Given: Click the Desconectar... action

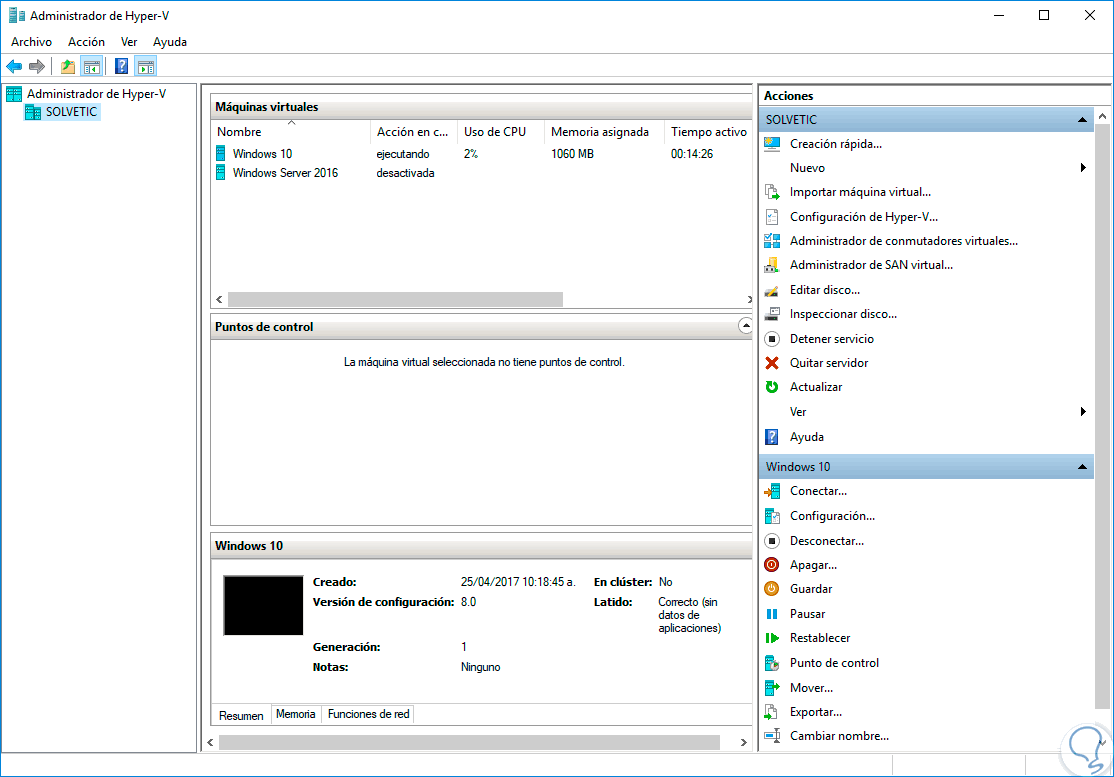Looking at the screenshot, I should click(827, 540).
